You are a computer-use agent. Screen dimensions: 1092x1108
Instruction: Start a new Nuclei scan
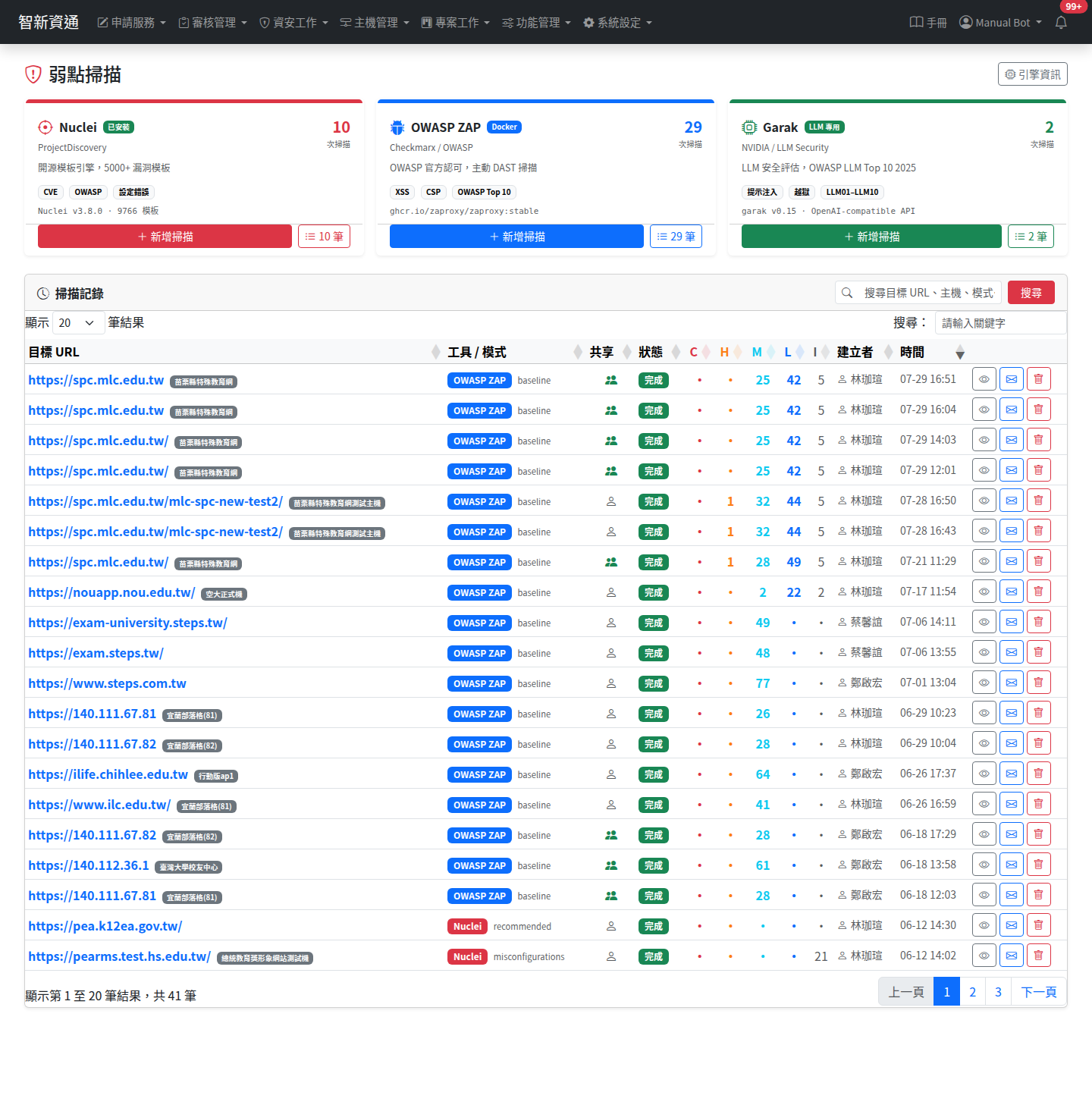point(165,237)
